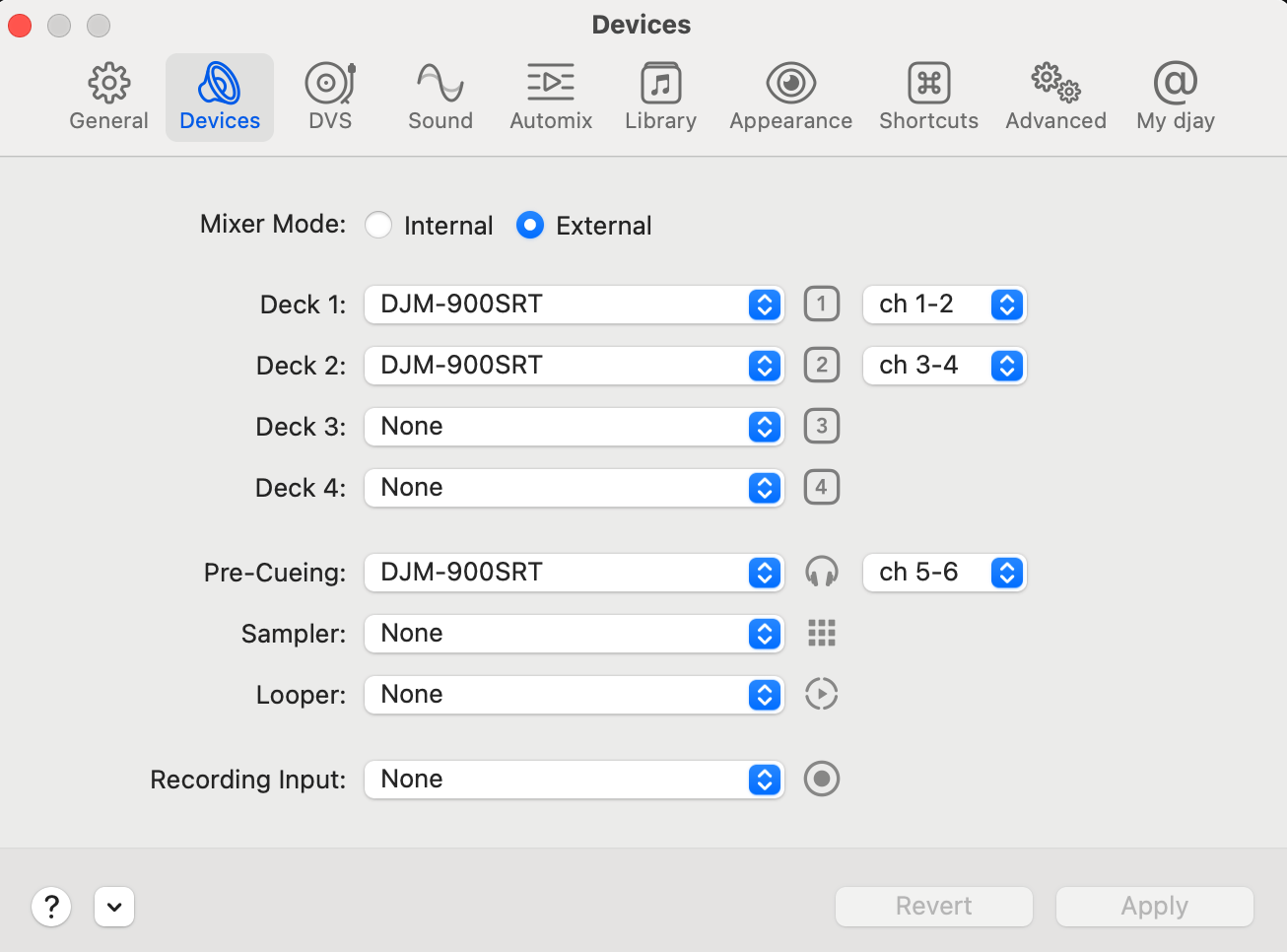
Task: Click the Recording Input record icon
Action: click(821, 779)
